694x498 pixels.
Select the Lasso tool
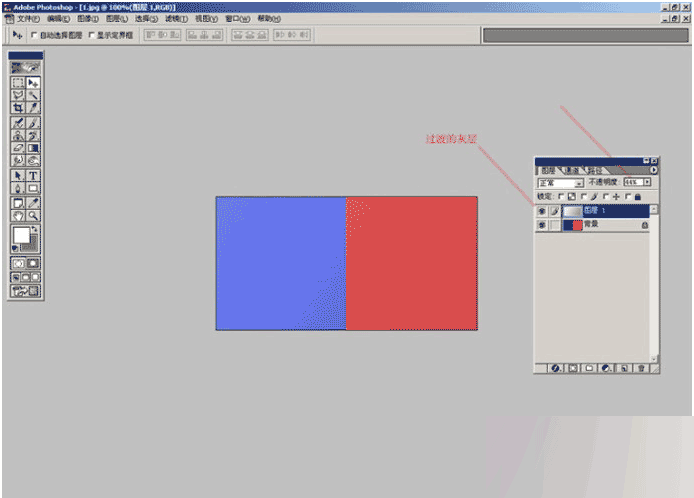18,95
